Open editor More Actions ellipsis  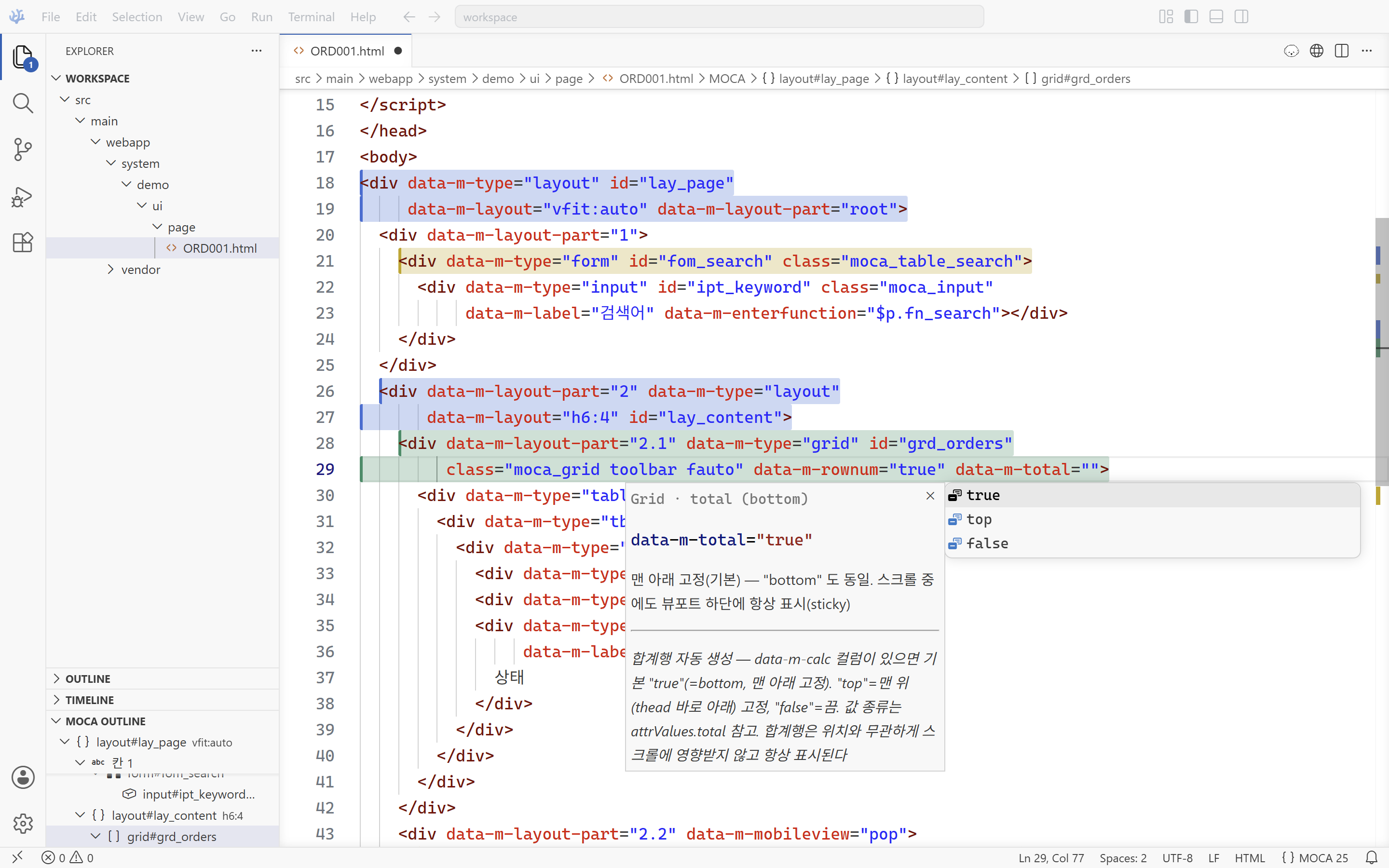pos(1367,51)
